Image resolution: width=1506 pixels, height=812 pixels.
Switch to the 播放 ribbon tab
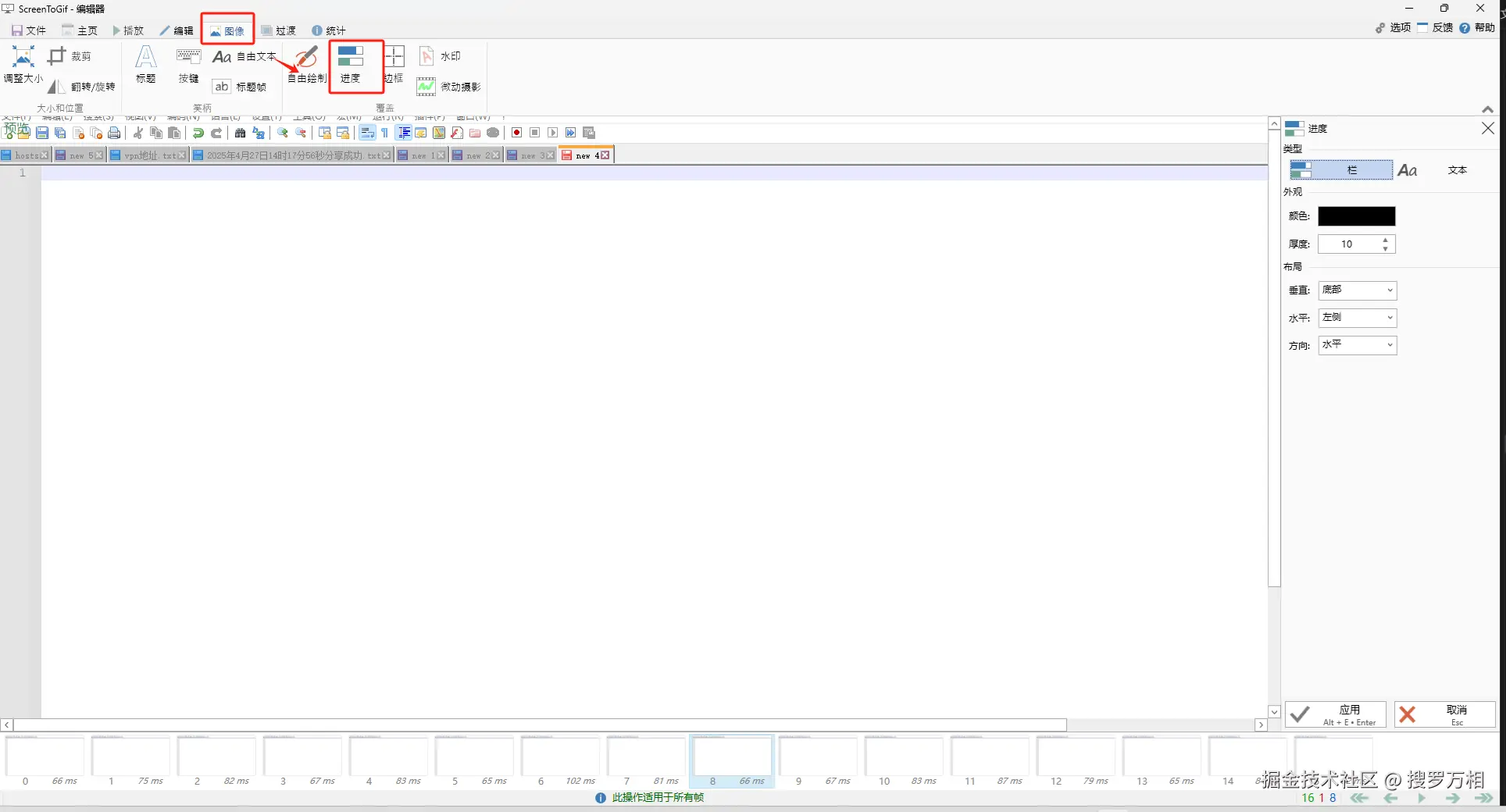click(128, 30)
